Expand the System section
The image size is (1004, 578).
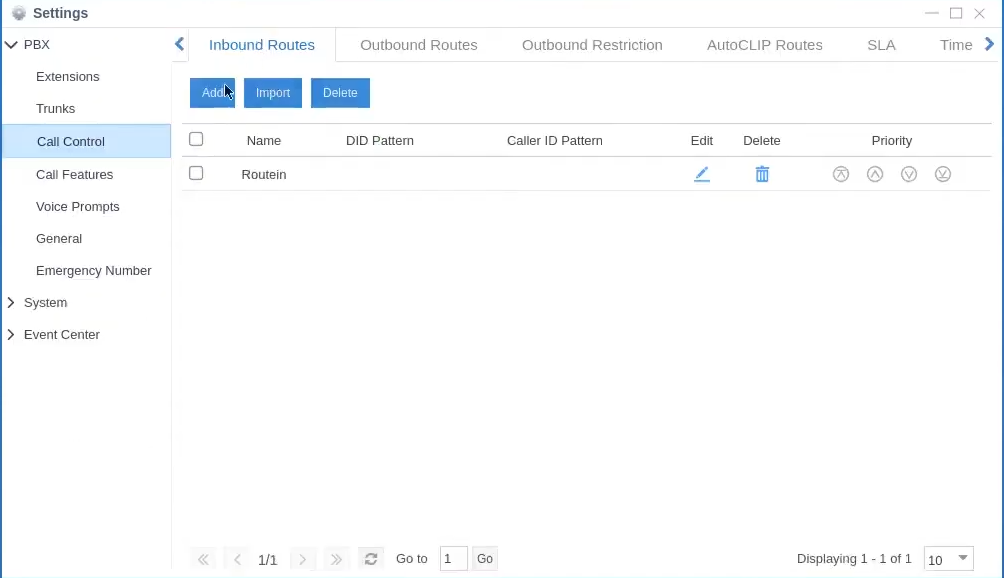(x=11, y=302)
